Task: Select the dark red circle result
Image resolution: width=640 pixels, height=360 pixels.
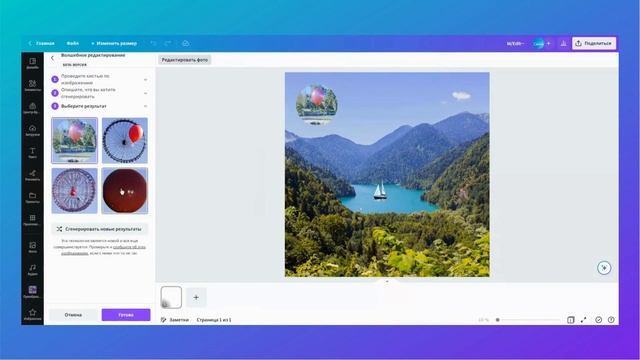Action: click(x=124, y=191)
